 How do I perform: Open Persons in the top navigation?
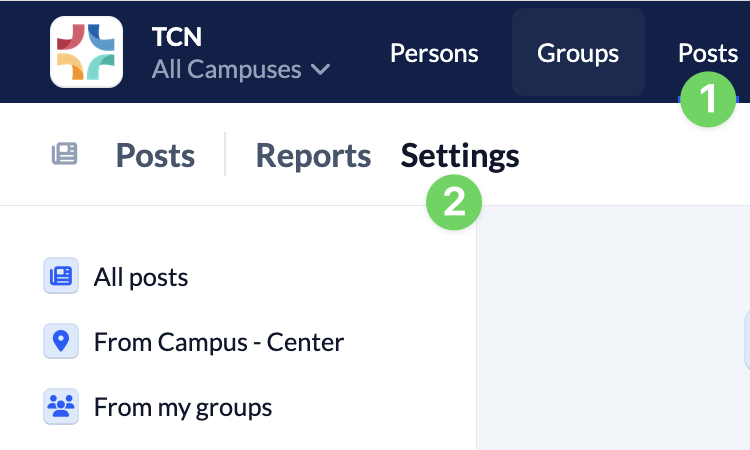tap(434, 53)
